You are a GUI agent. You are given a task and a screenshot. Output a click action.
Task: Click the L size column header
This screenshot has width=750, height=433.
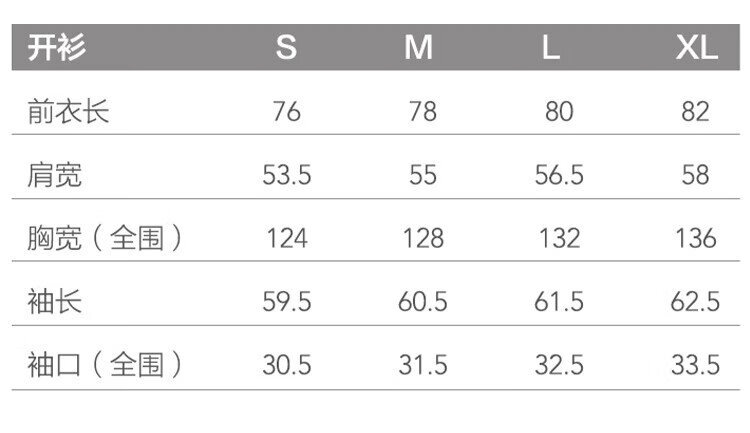click(x=551, y=47)
